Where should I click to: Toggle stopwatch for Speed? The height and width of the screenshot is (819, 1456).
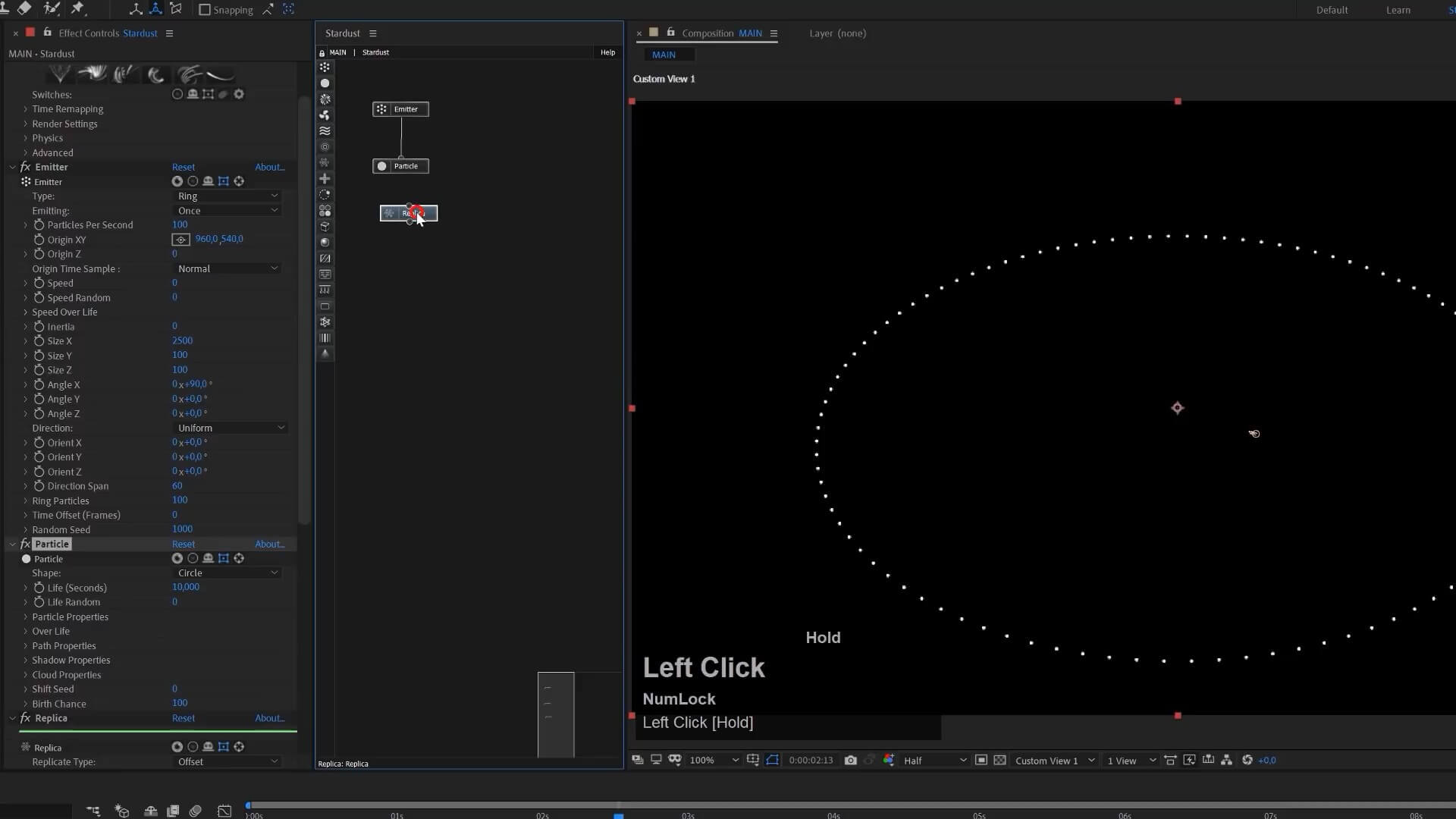(x=39, y=283)
